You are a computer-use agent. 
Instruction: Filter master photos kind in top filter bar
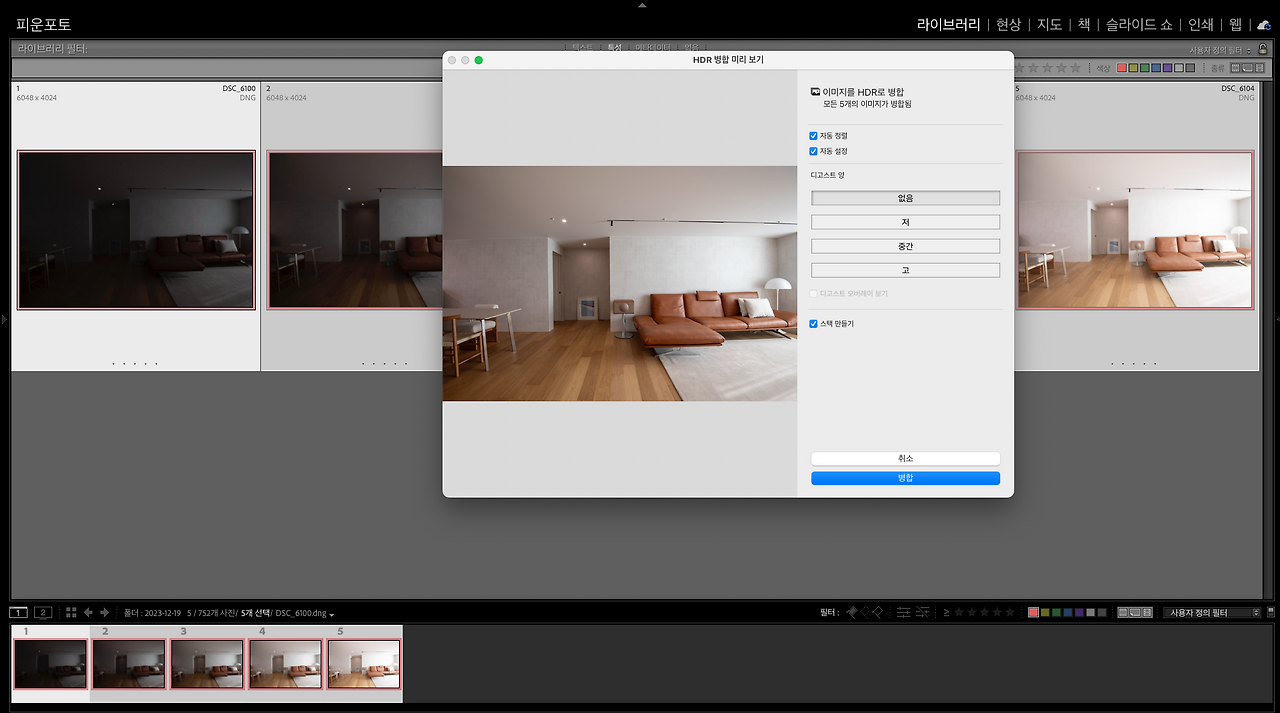click(1235, 68)
